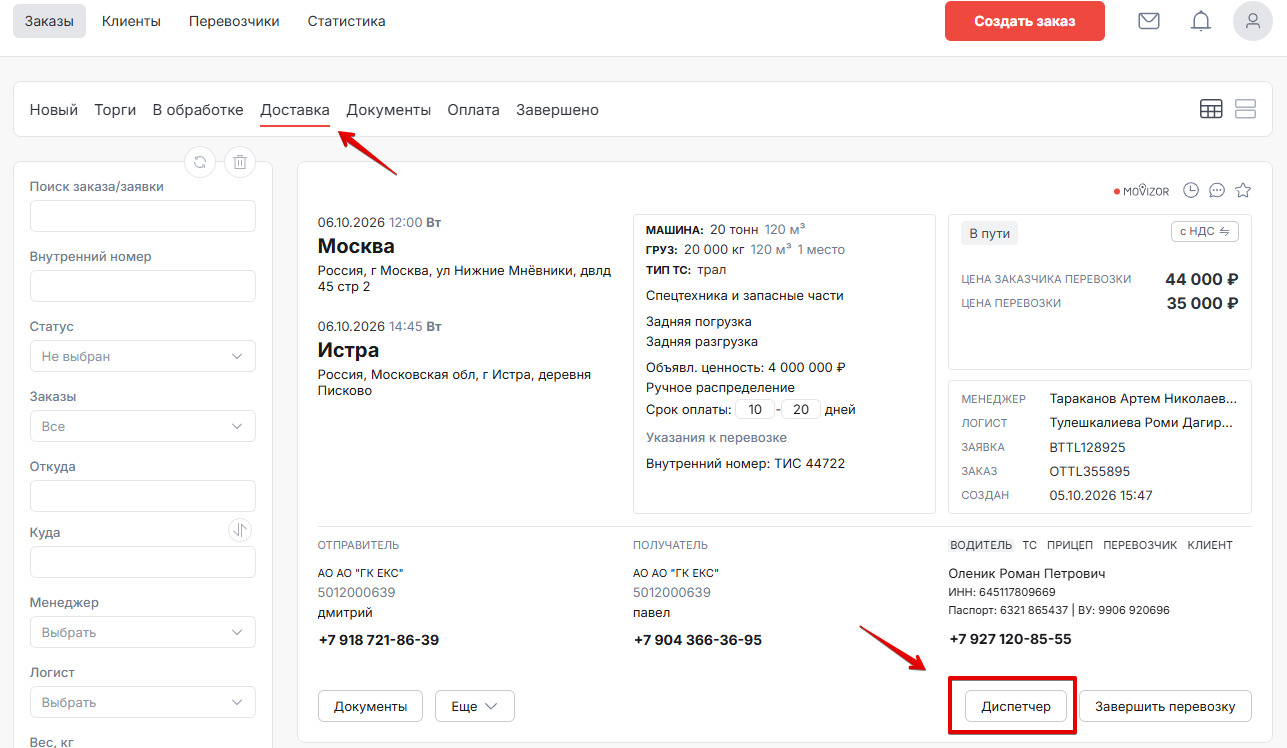The image size is (1287, 748).
Task: Click the MOVIZOR tracking indicator
Action: tap(1141, 190)
